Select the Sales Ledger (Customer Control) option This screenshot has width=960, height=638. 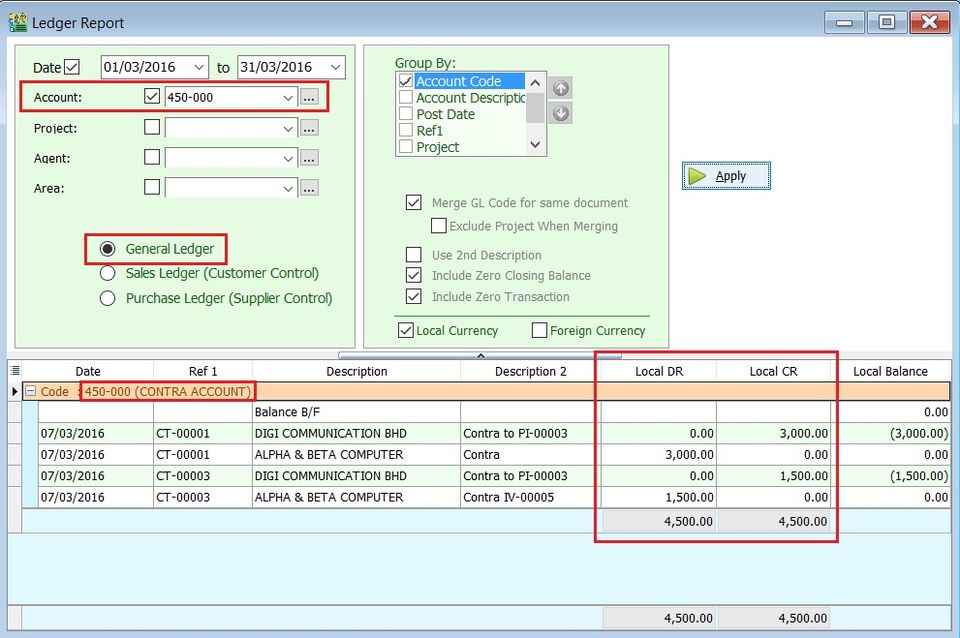[x=107, y=272]
